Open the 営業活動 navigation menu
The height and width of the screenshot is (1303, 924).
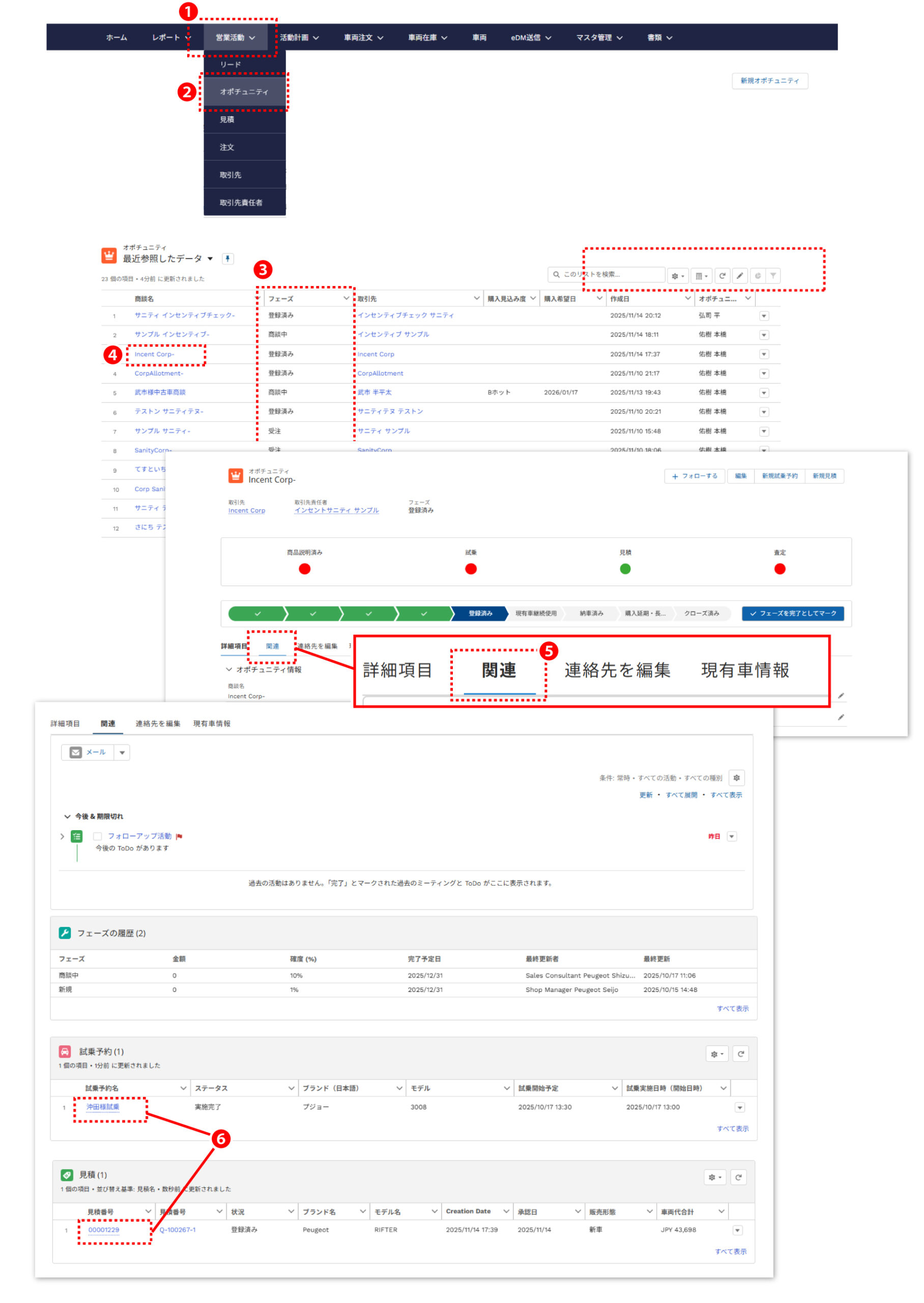pos(235,38)
